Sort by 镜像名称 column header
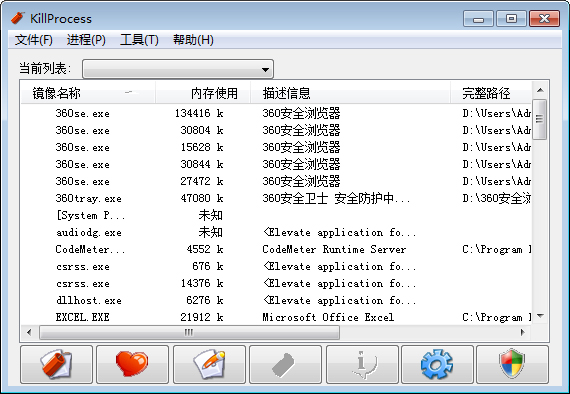The height and width of the screenshot is (394, 570). click(88, 93)
